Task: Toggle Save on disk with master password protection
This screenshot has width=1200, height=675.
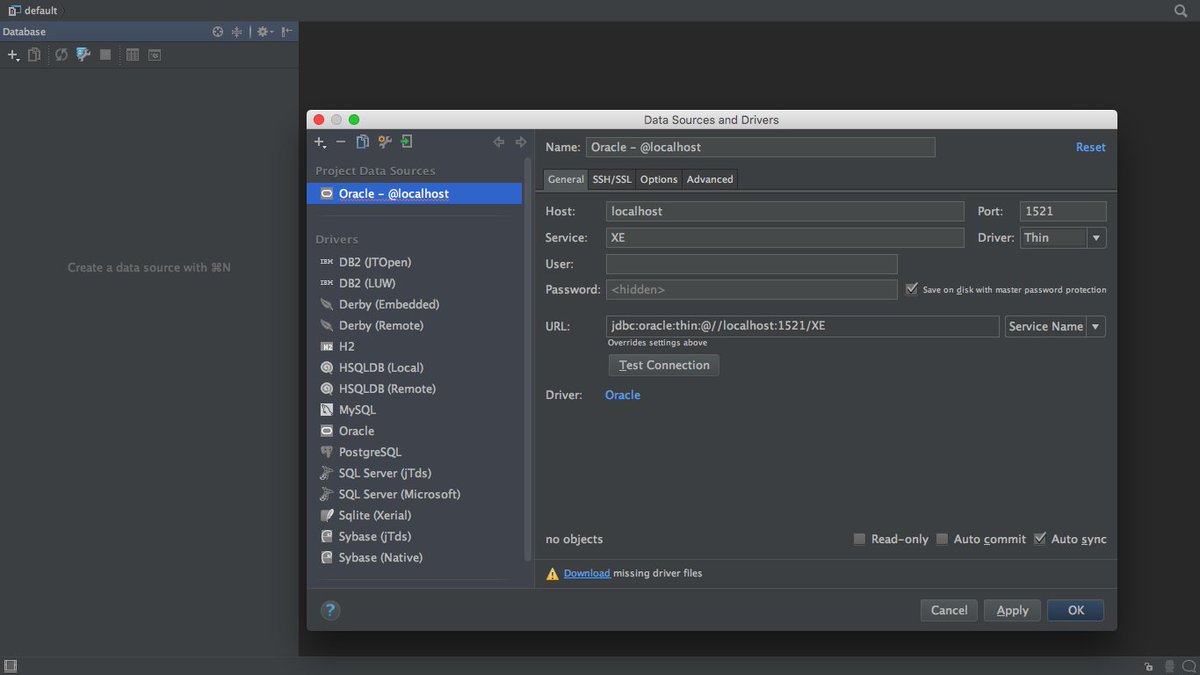Action: pos(912,289)
